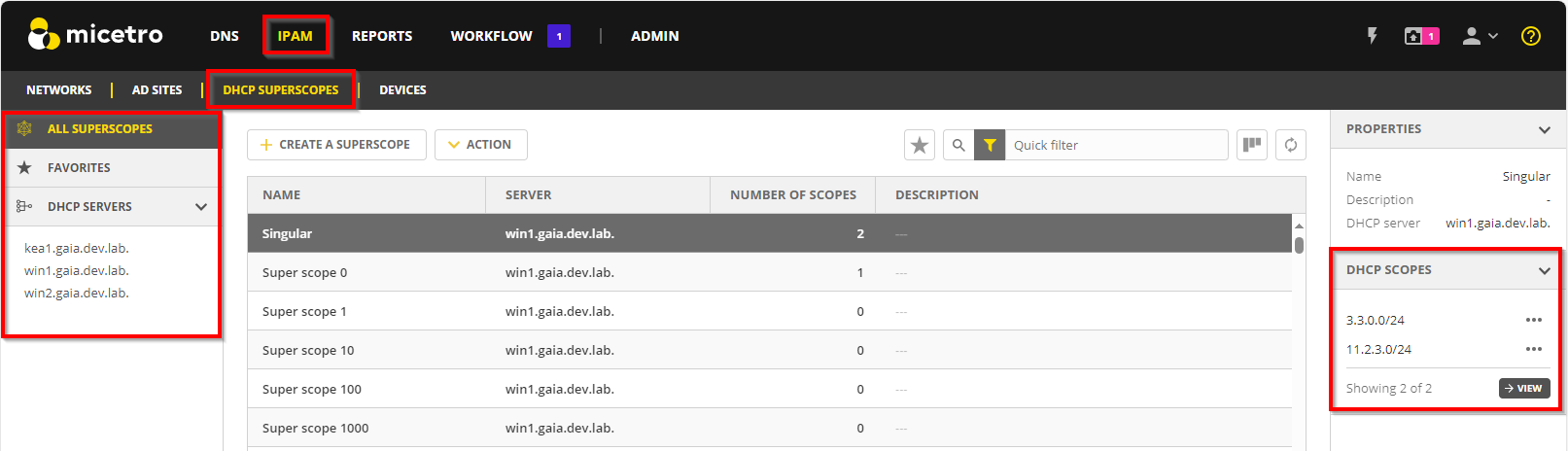The image size is (1568, 451).
Task: Switch to the DNS menu
Action: point(225,36)
